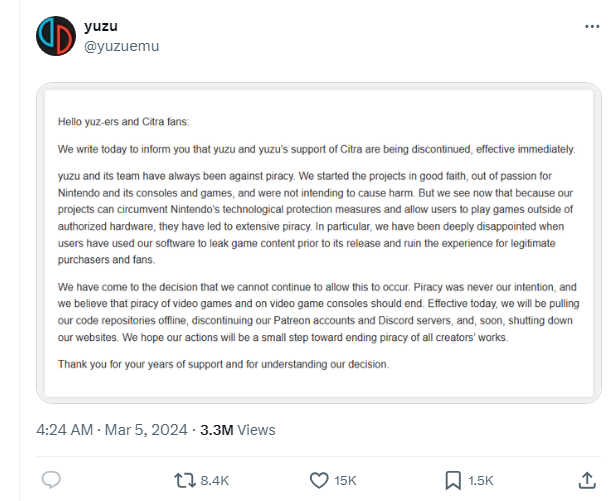The image size is (611, 501).
Task: Bookmark this yuzu tweet
Action: click(453, 480)
